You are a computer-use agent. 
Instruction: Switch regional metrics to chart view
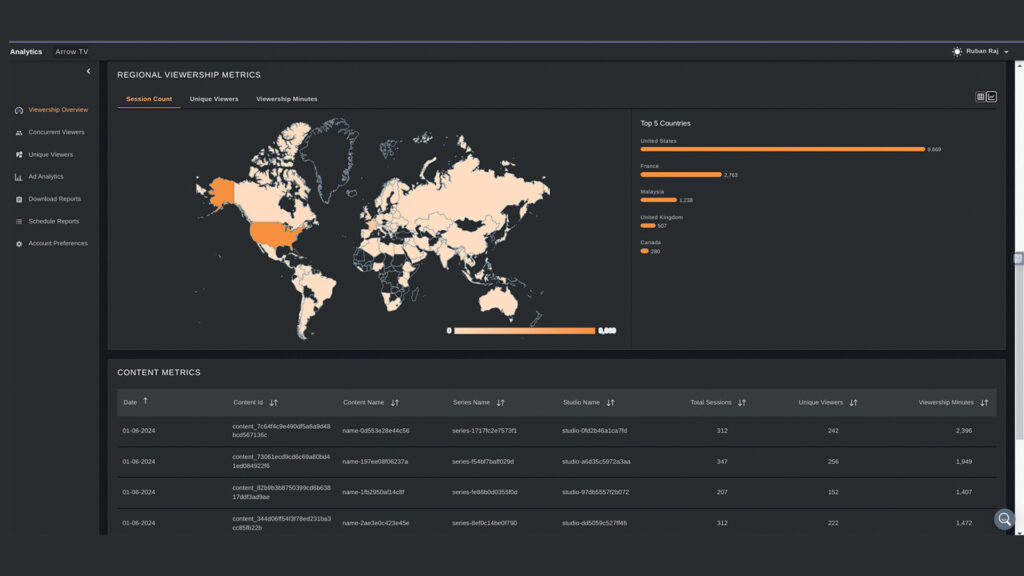pos(992,97)
